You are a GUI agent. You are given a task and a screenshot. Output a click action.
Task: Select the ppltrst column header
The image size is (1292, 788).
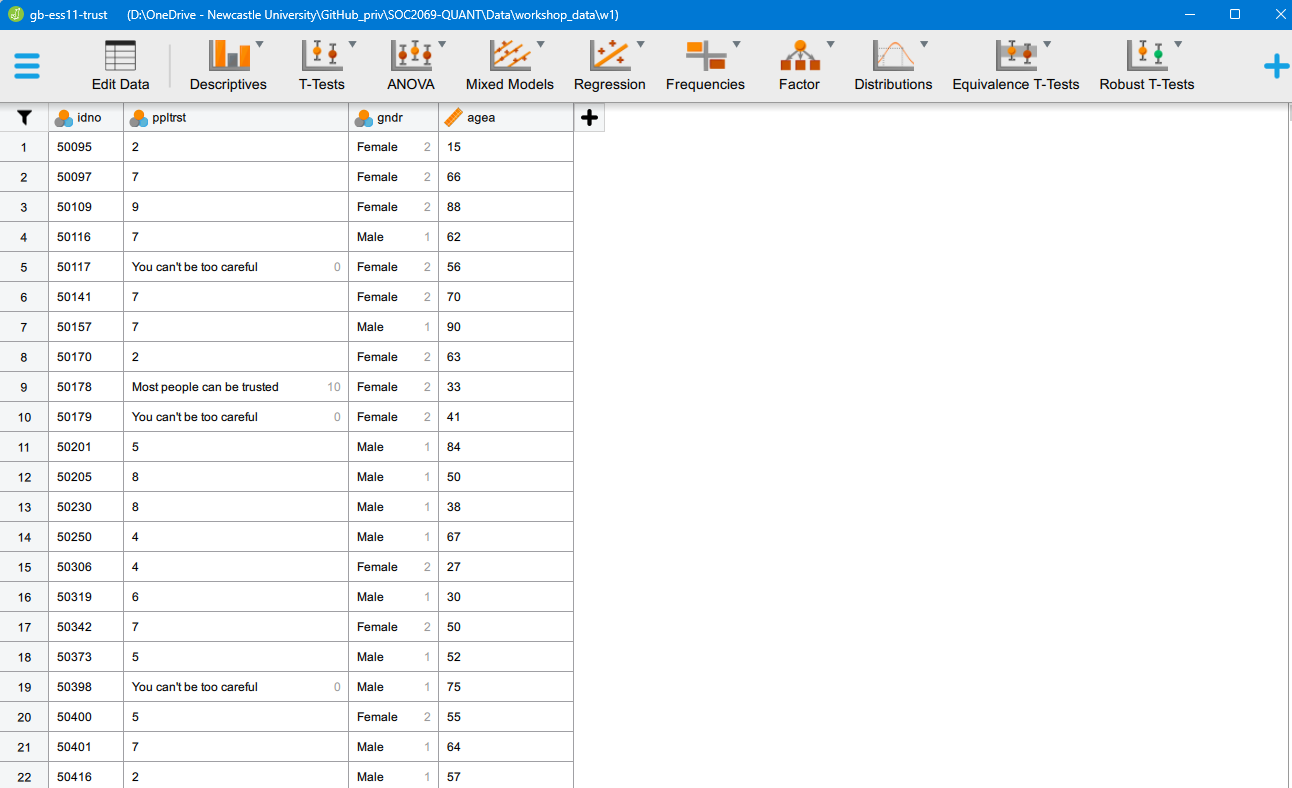click(236, 118)
